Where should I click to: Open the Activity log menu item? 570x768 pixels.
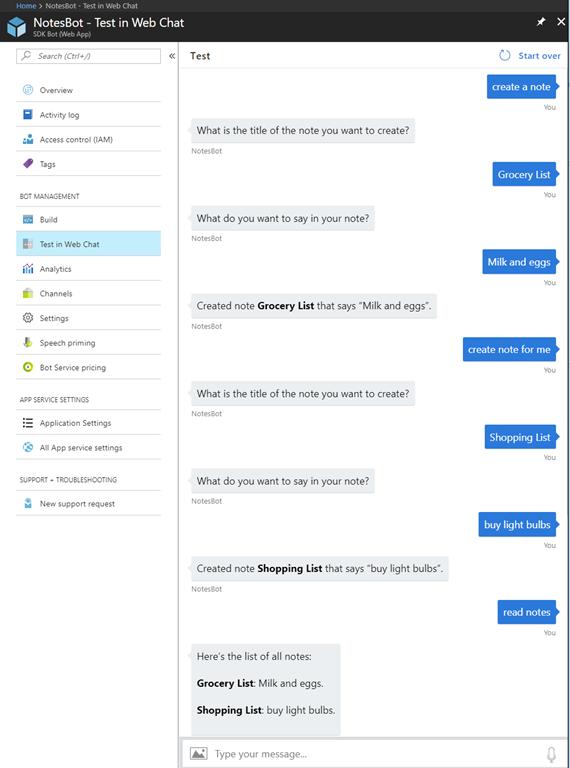tap(88, 115)
